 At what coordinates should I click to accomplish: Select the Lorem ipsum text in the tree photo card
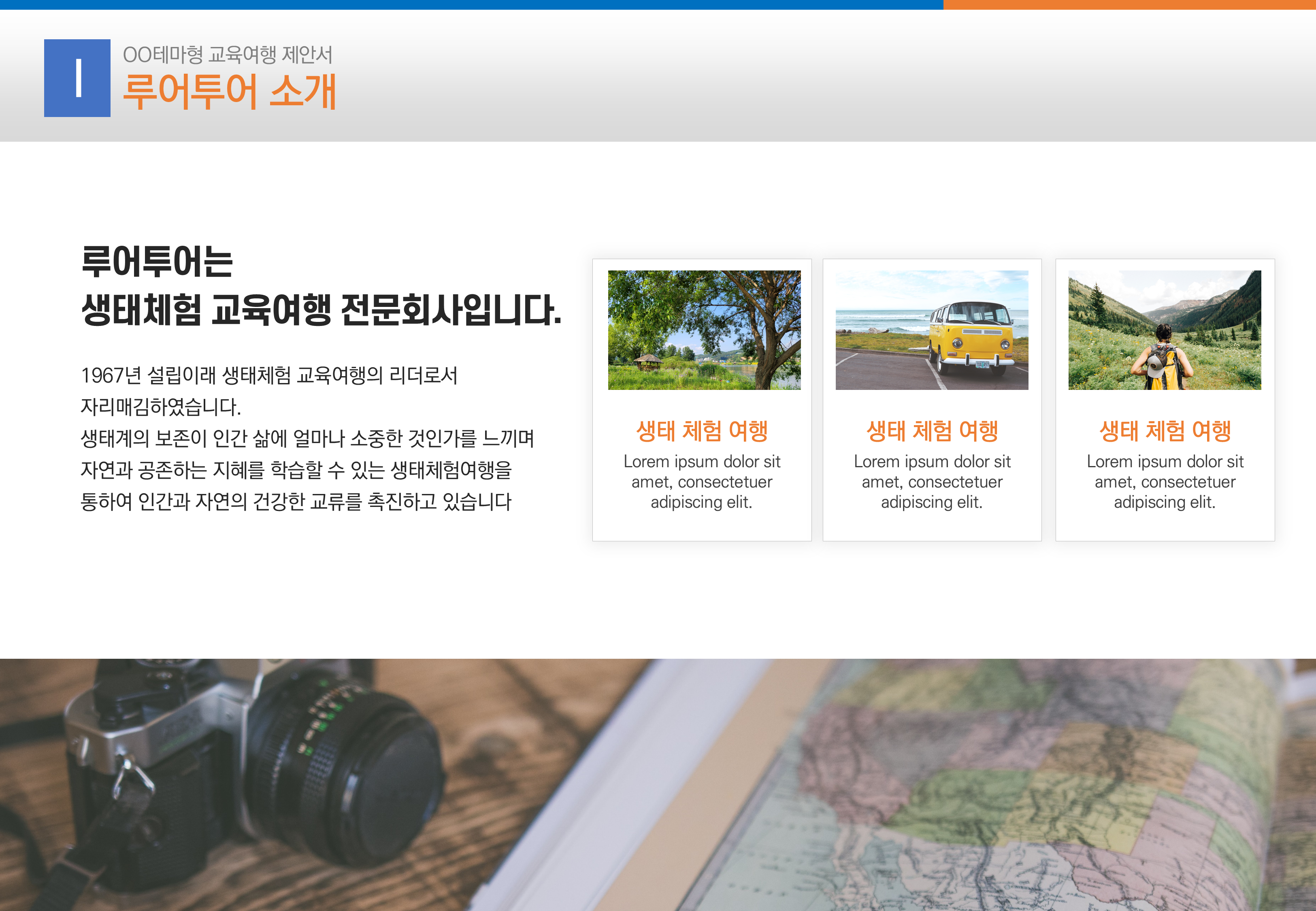(x=702, y=482)
